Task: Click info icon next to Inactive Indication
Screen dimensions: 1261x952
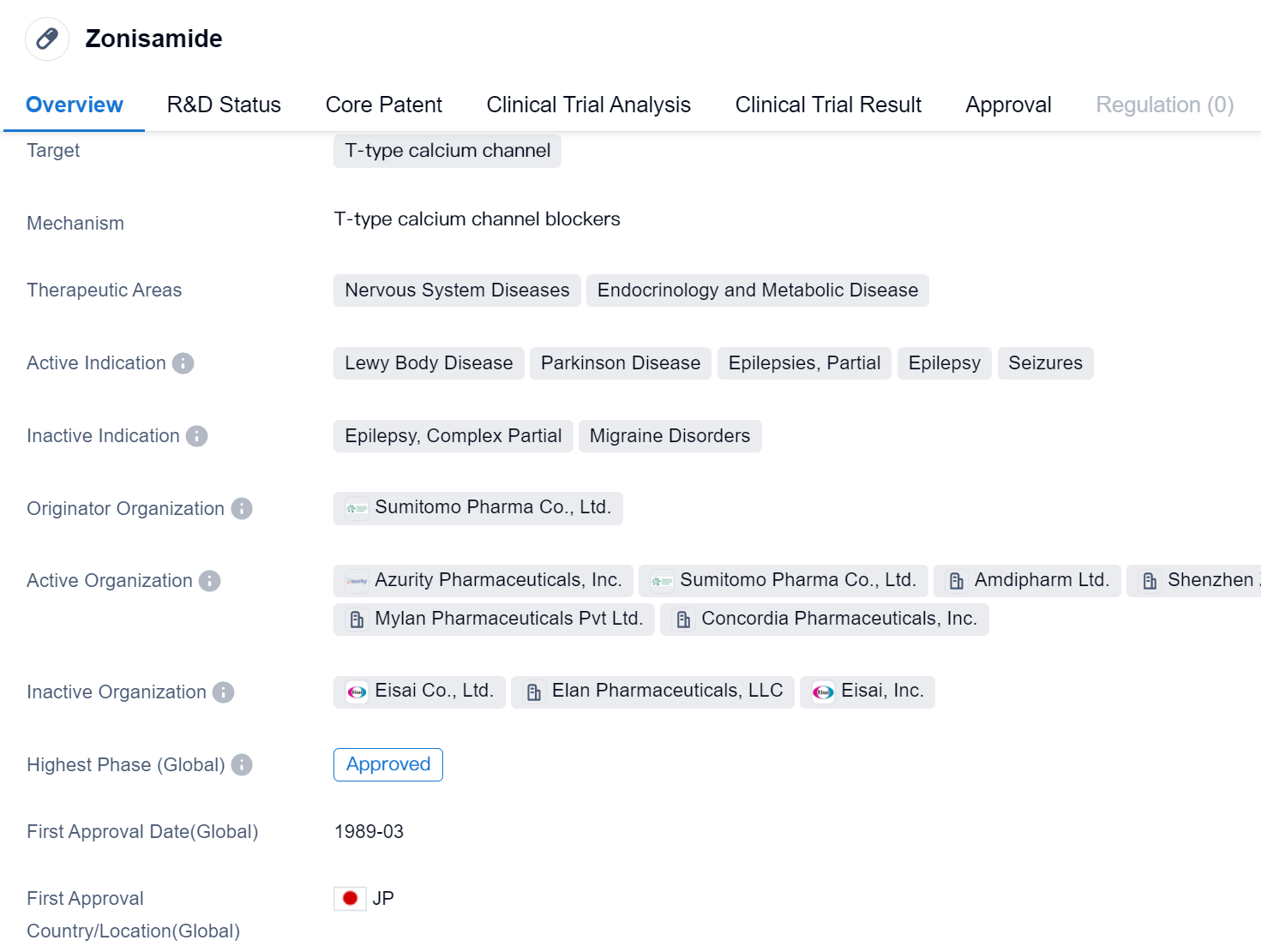Action: click(197, 436)
